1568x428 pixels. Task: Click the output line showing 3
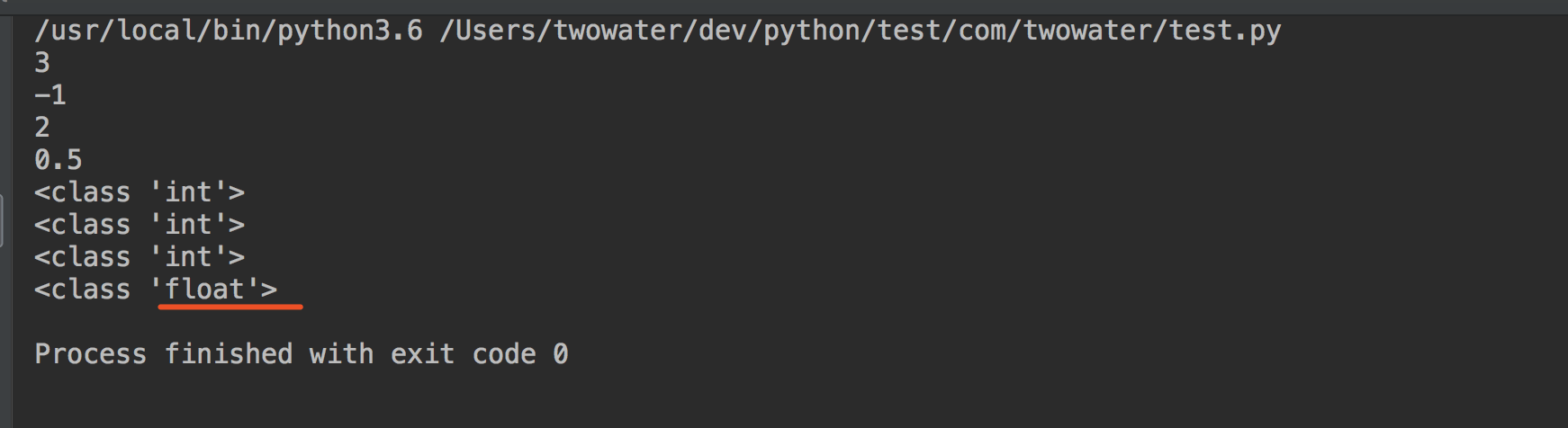click(x=42, y=63)
